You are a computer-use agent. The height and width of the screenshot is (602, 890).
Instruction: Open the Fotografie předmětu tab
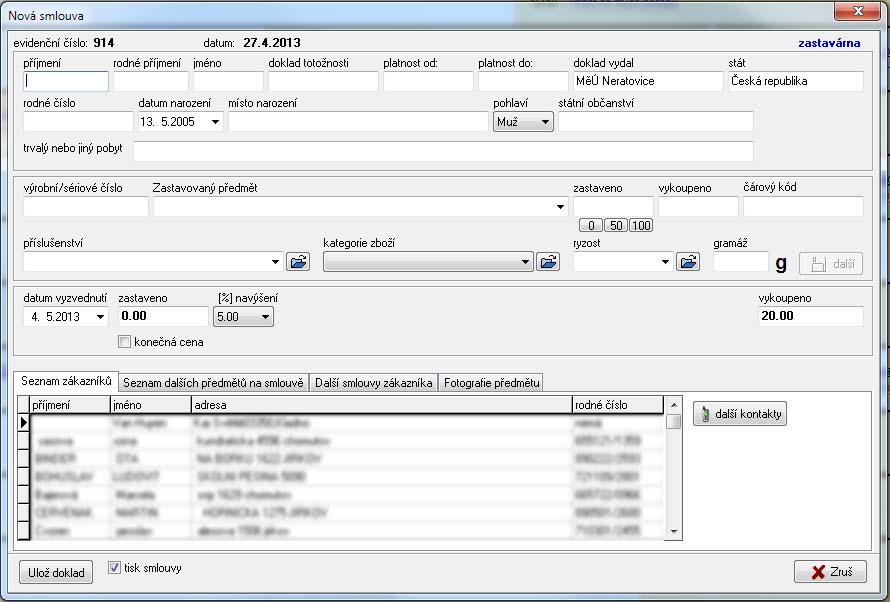tap(492, 382)
